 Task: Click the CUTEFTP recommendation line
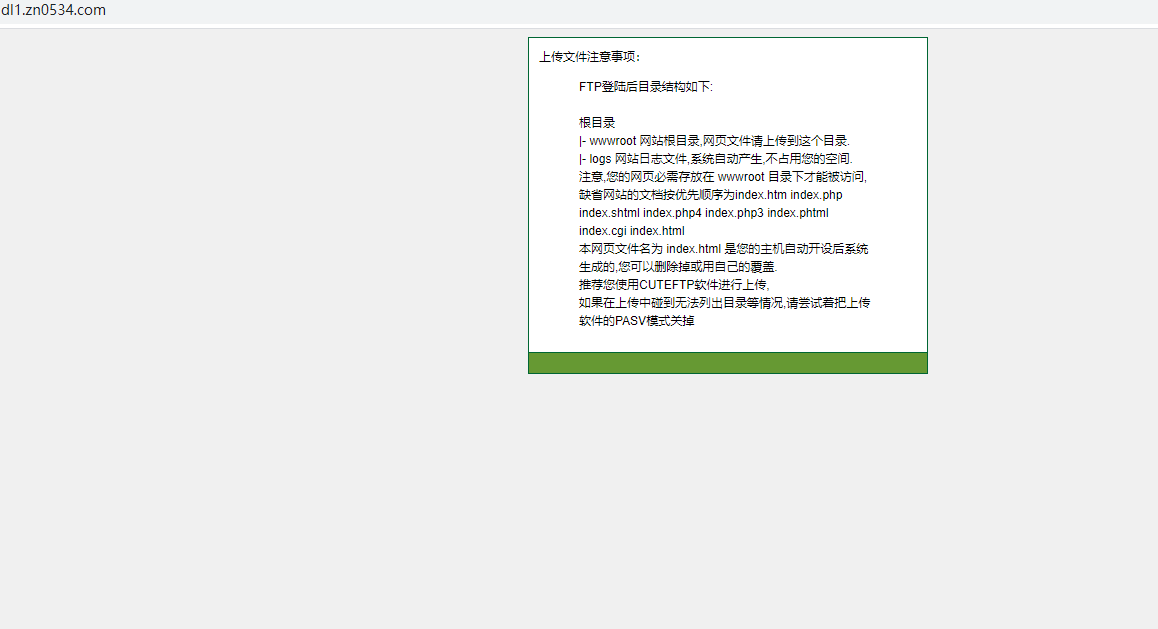click(673, 285)
